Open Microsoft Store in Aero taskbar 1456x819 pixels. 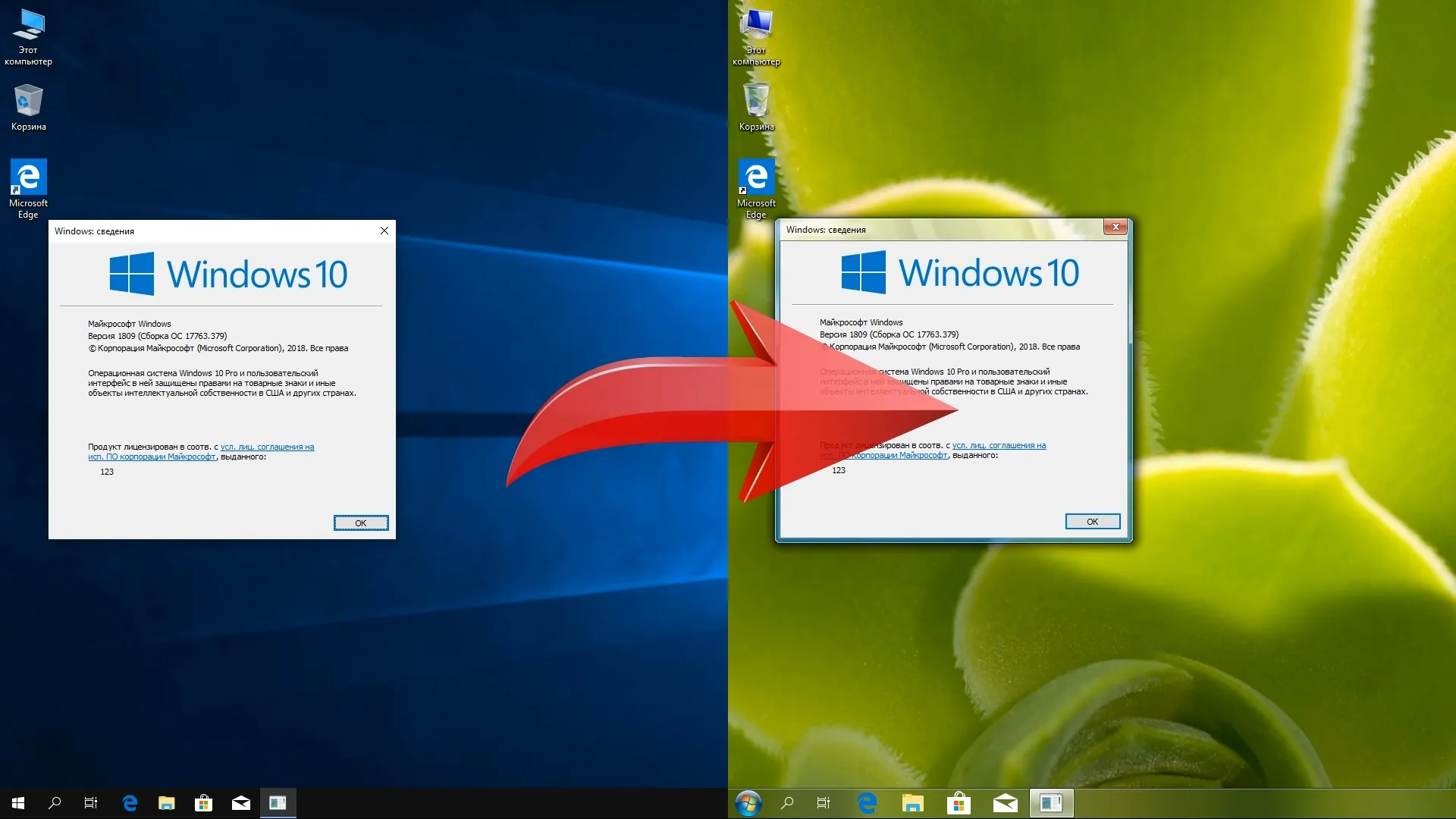pos(959,802)
